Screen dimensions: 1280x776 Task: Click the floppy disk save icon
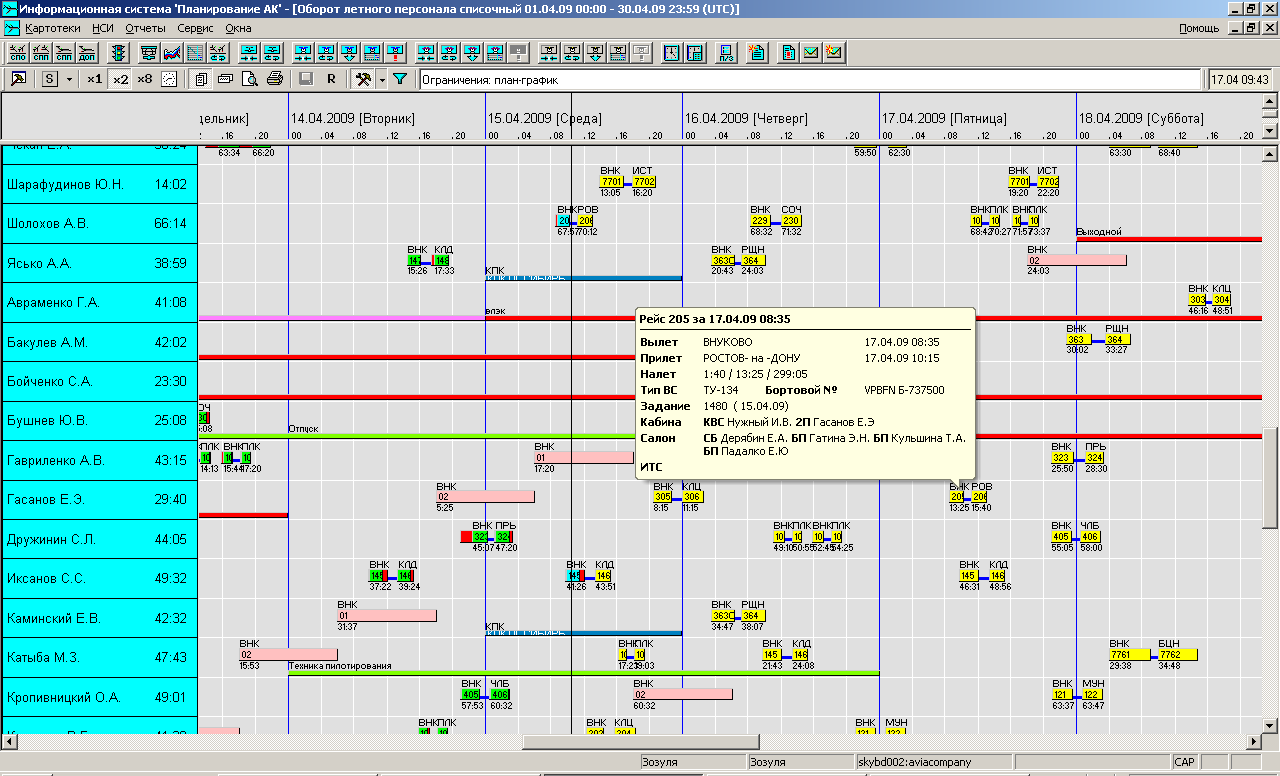(x=306, y=79)
